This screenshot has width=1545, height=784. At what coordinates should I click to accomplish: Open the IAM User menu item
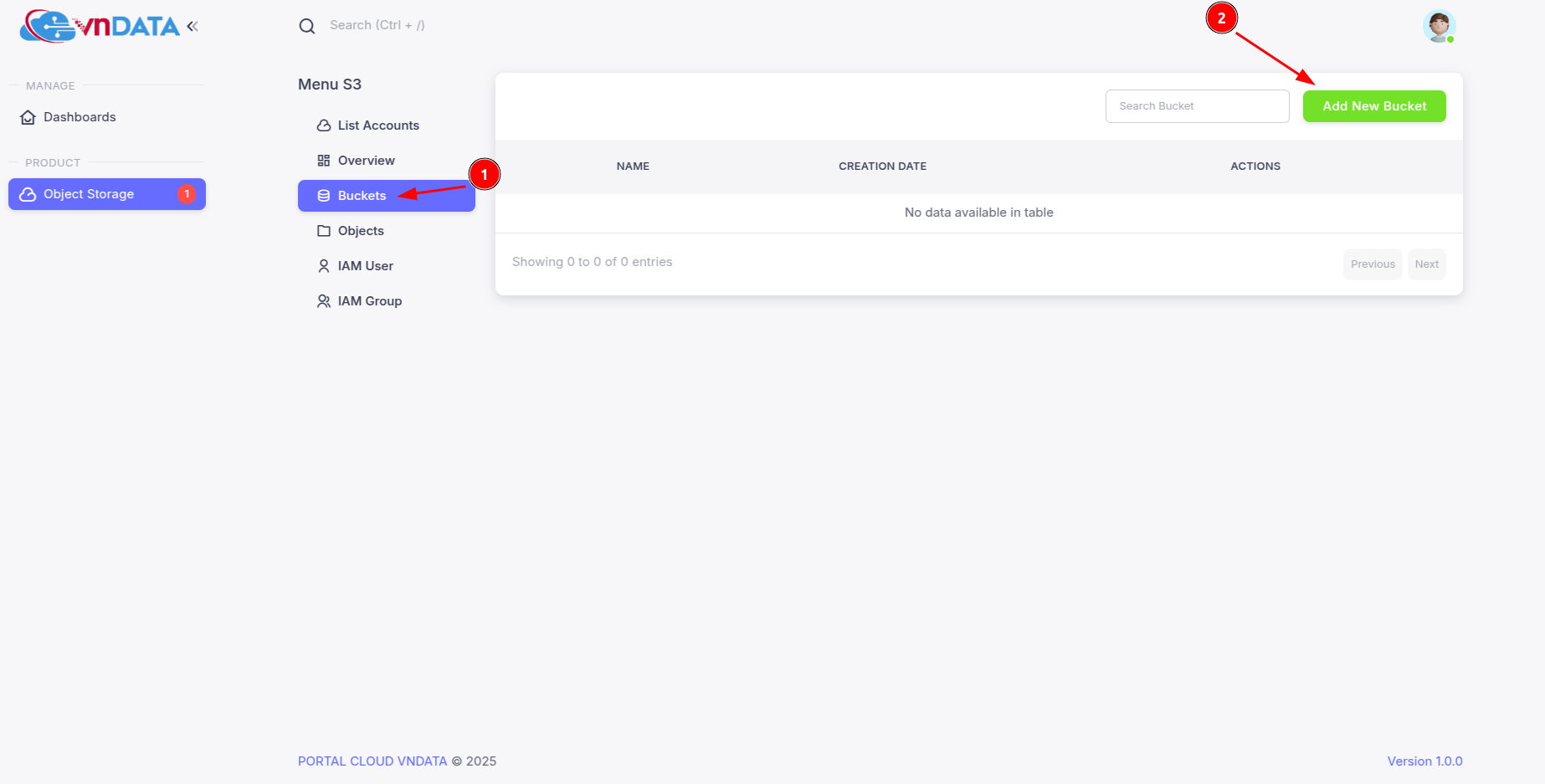point(365,266)
